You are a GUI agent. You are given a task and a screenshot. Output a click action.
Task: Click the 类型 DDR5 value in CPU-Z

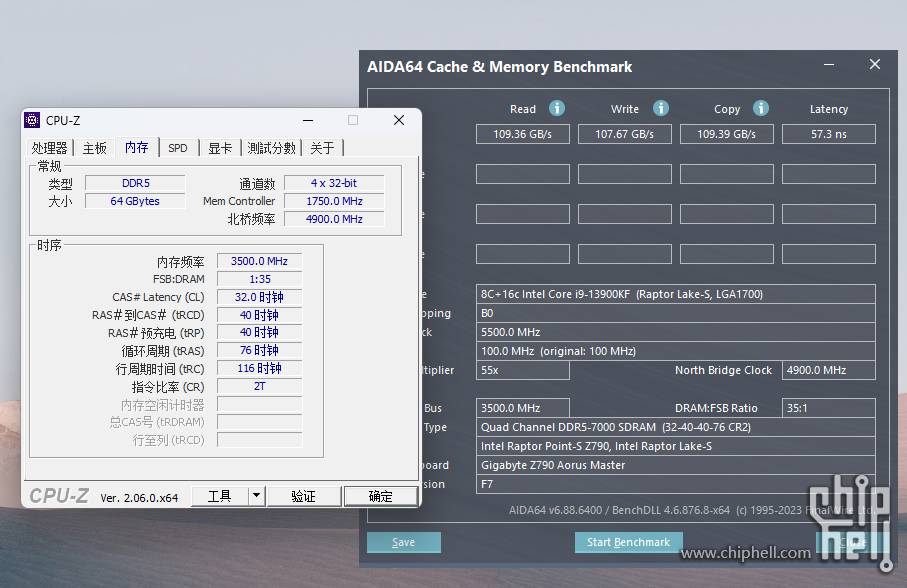(135, 183)
